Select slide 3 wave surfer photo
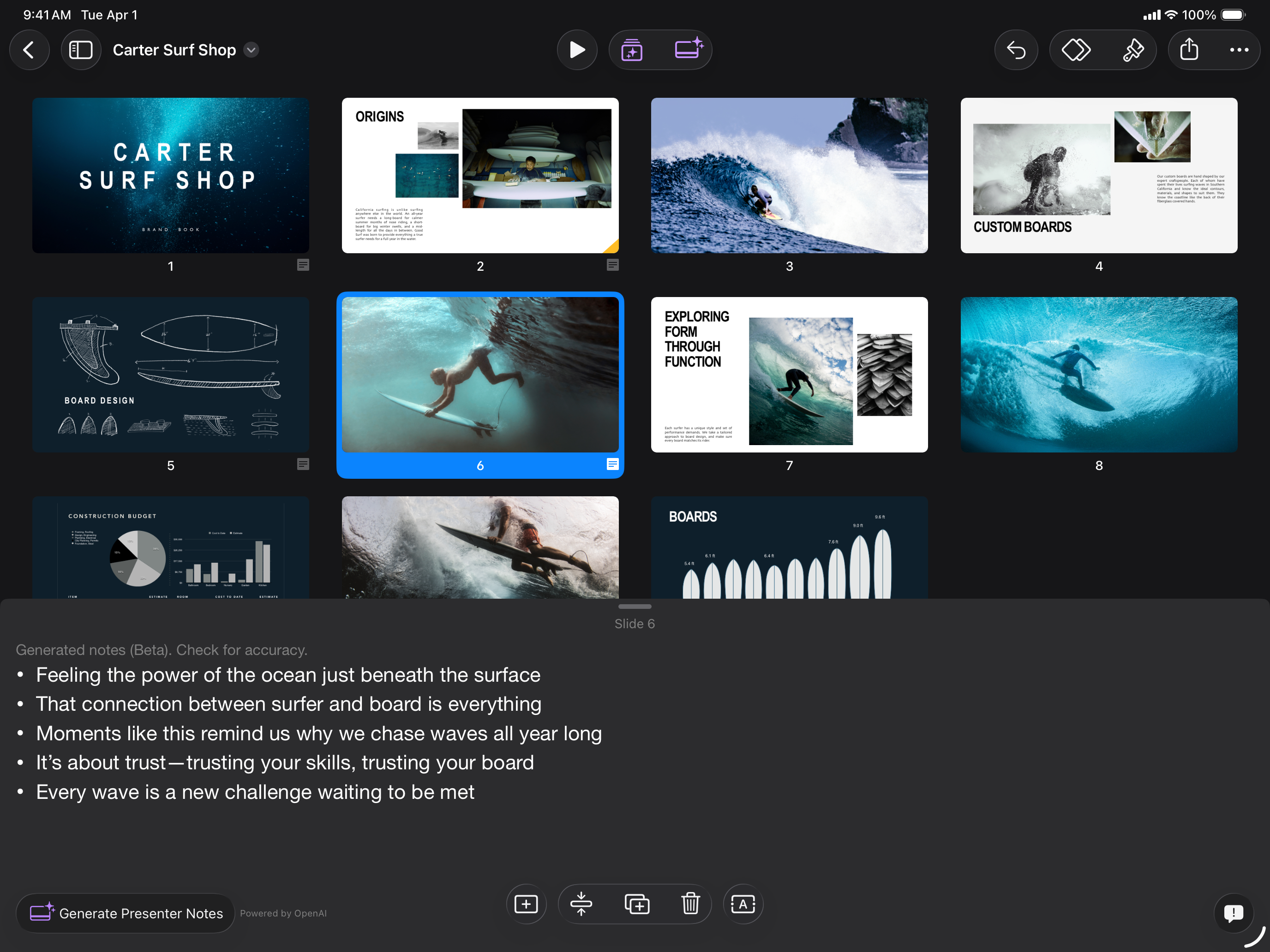 click(x=789, y=175)
